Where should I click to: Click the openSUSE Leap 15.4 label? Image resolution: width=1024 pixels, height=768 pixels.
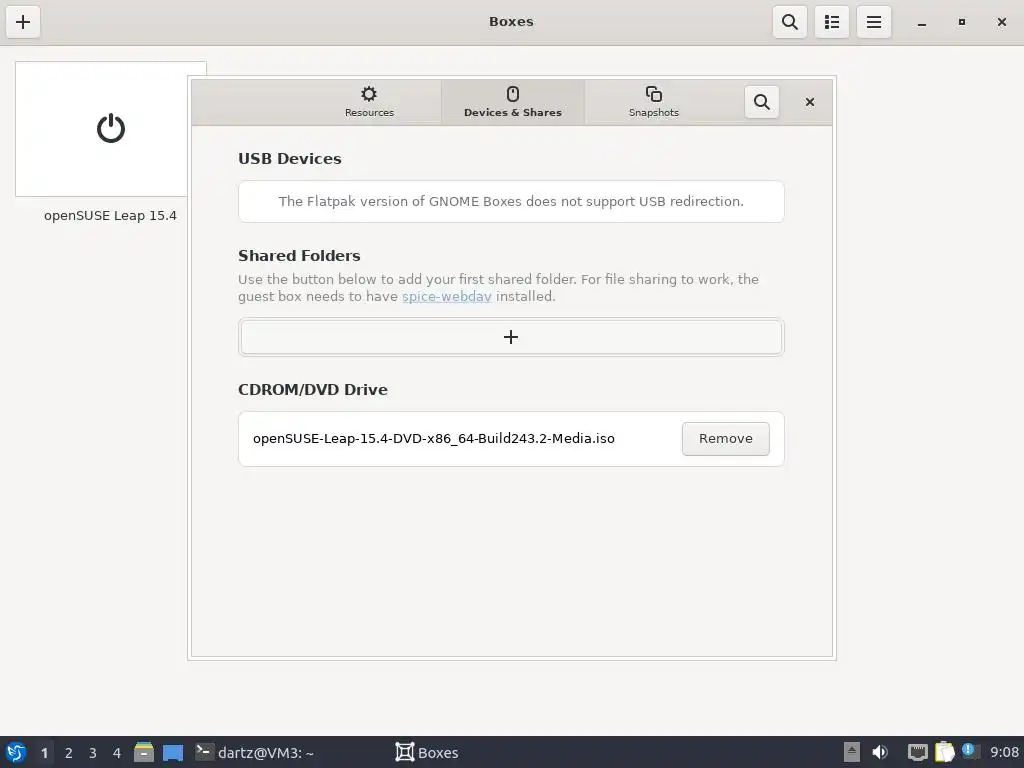point(110,216)
